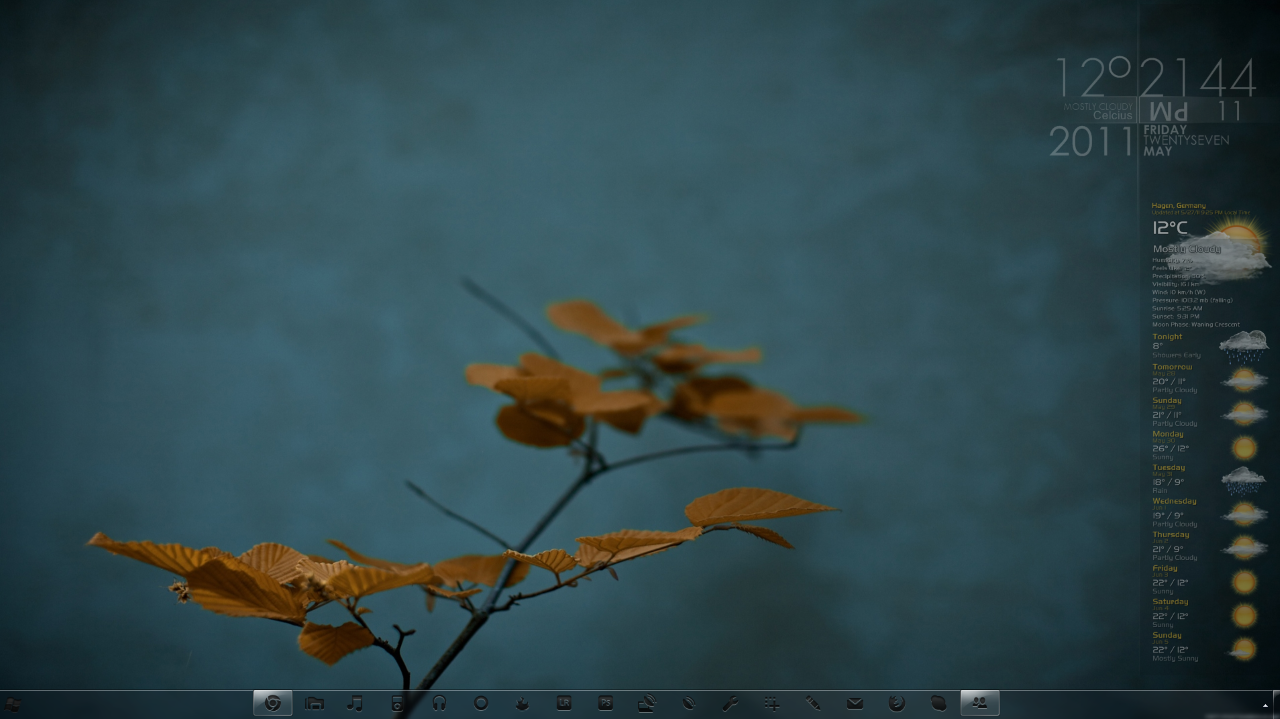The width and height of the screenshot is (1280, 719).
Task: Click the "MAY" month text
Action: click(x=1158, y=152)
